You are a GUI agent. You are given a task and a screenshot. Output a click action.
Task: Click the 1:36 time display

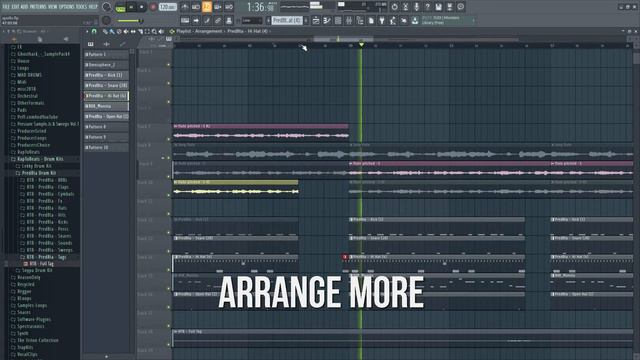[x=260, y=7]
